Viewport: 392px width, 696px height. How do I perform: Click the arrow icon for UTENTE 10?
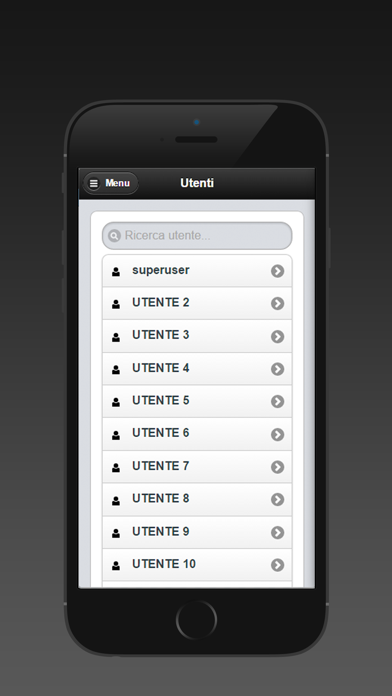point(277,565)
